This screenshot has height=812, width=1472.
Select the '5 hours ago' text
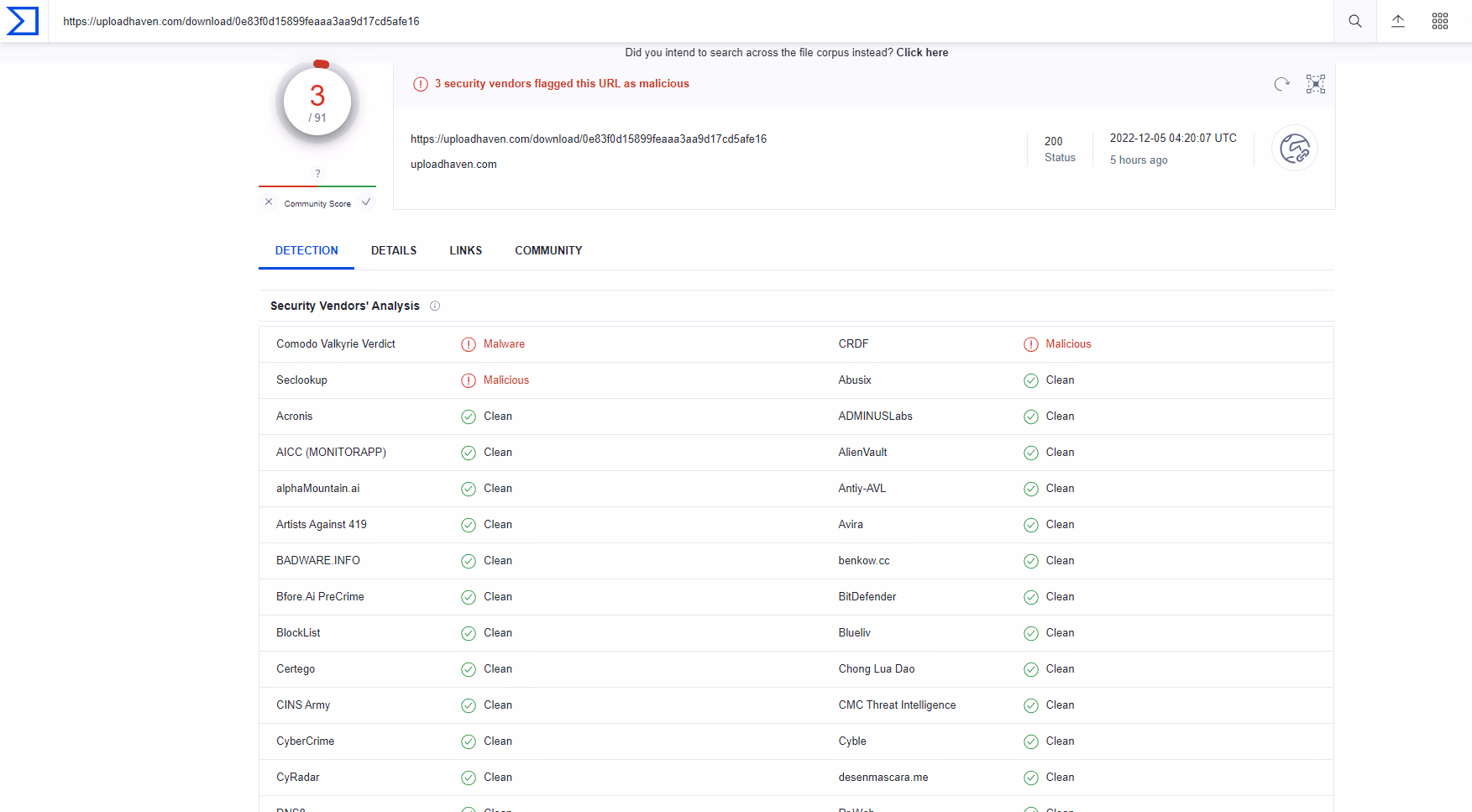(1139, 160)
